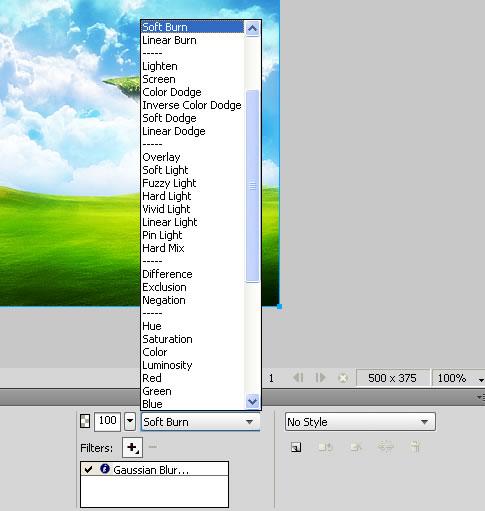Click the previous frame playback icon
Viewport: 485px width, 511px height.
298,378
